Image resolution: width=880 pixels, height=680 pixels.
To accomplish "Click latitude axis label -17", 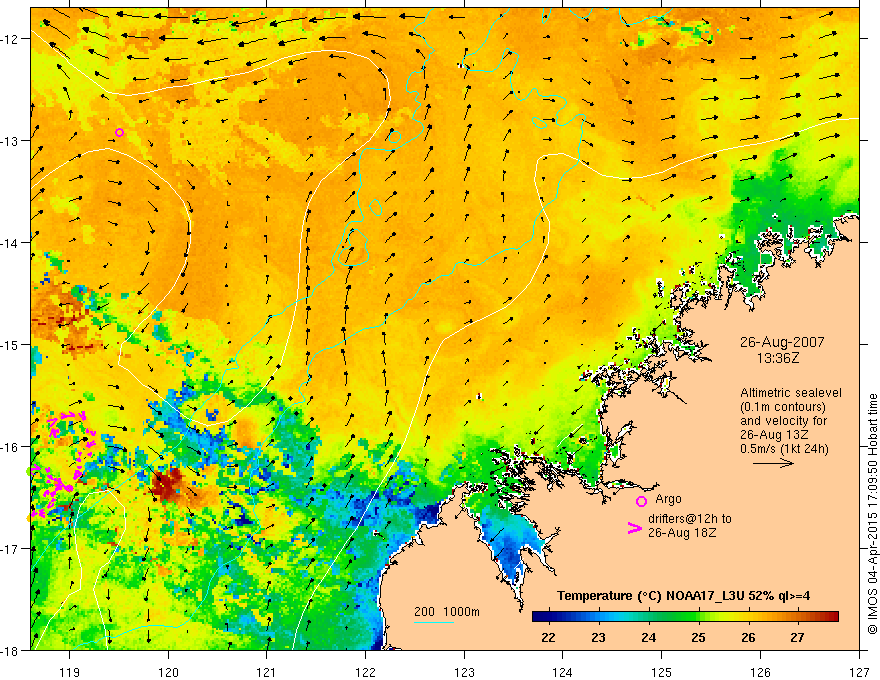I will point(10,549).
